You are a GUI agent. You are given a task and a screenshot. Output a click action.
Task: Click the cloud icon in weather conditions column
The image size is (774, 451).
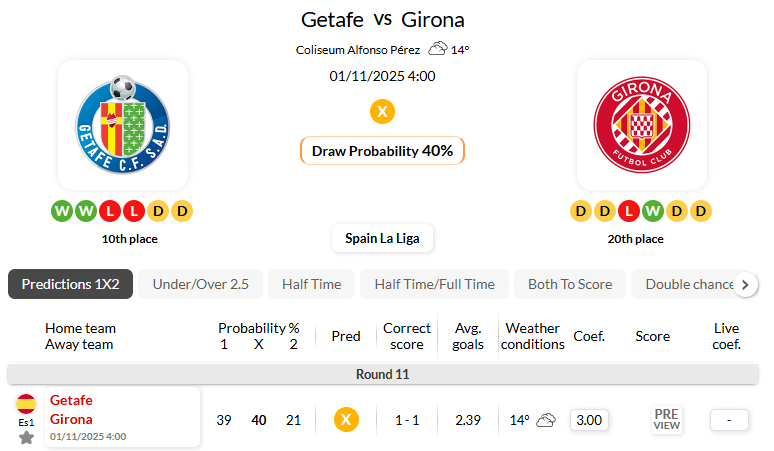tap(546, 420)
